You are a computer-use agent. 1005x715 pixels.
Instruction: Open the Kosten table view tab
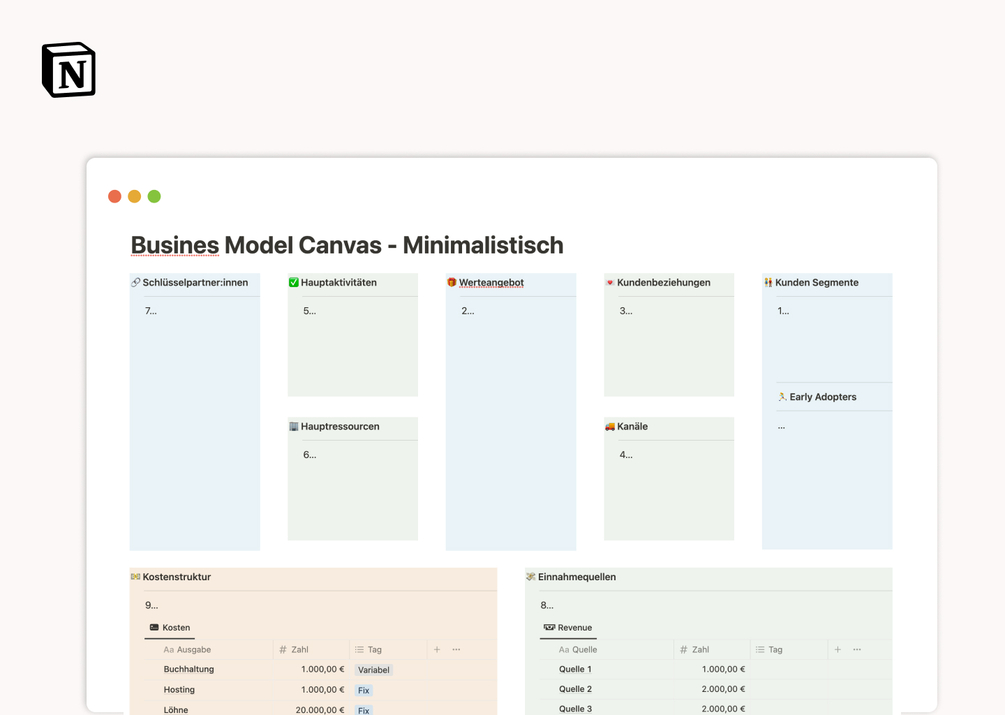pyautogui.click(x=170, y=628)
